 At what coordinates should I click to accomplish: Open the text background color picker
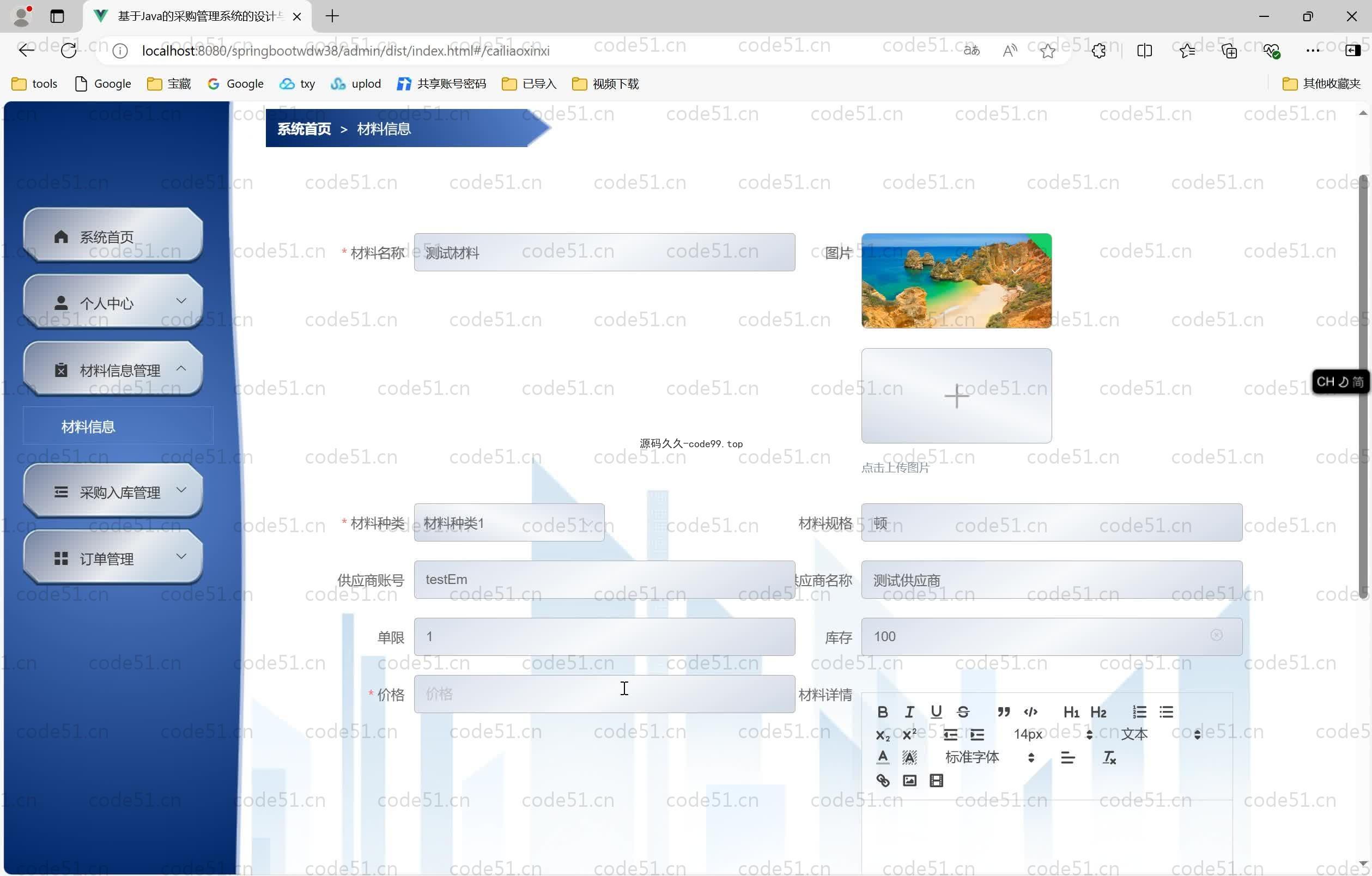(909, 758)
